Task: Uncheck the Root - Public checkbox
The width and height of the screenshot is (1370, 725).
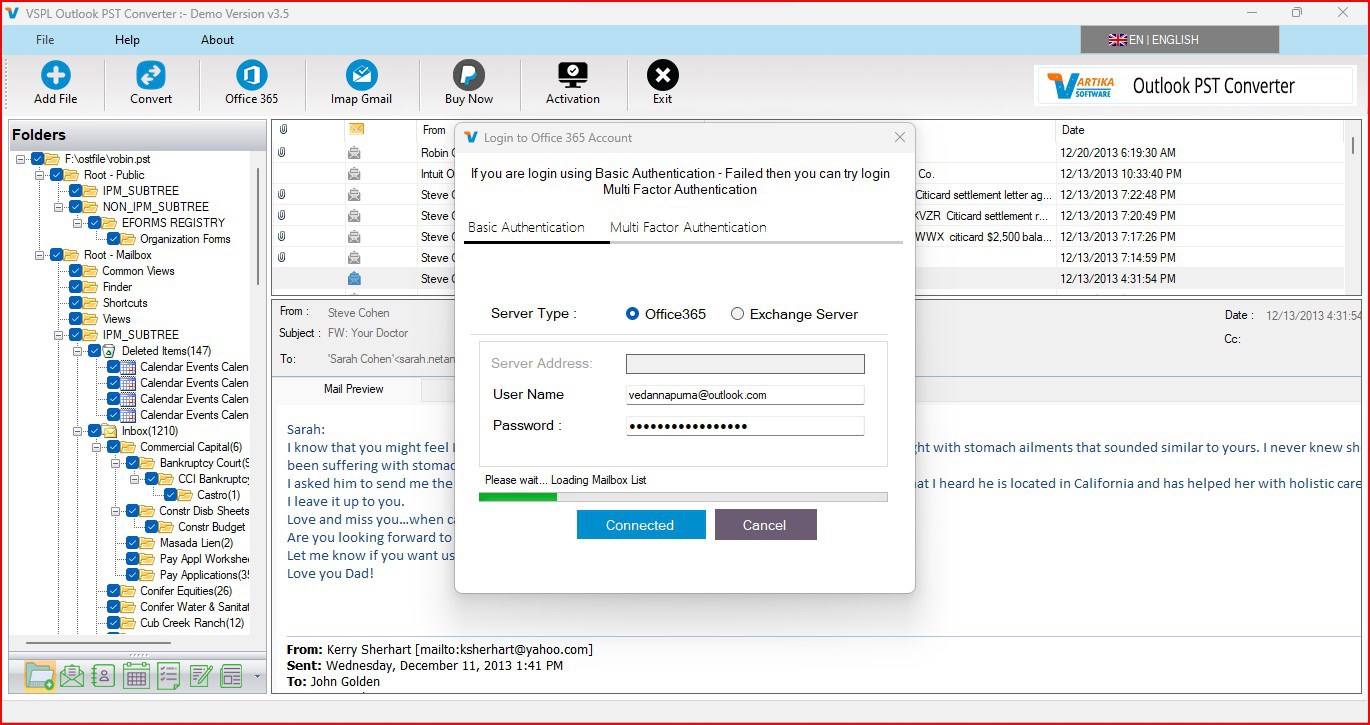Action: pos(56,175)
